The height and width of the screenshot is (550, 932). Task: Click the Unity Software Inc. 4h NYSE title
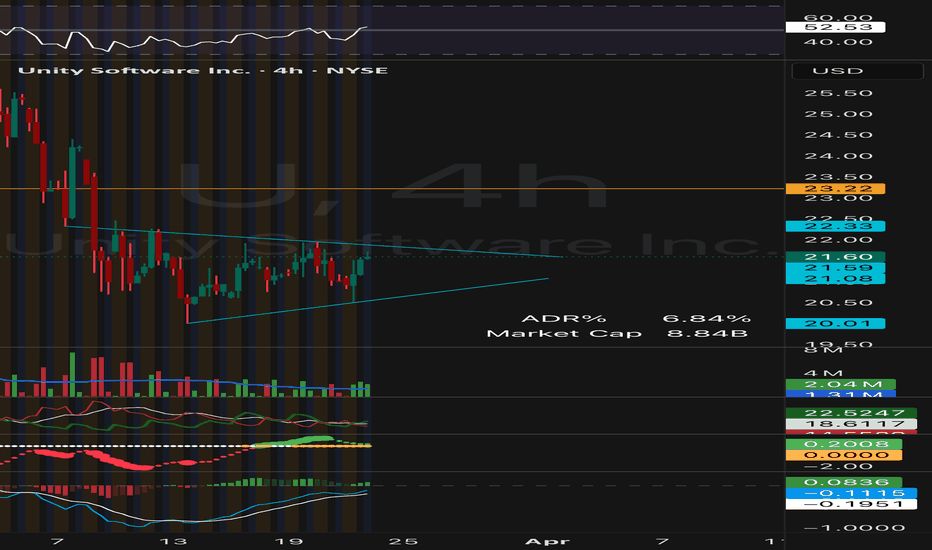(x=203, y=70)
